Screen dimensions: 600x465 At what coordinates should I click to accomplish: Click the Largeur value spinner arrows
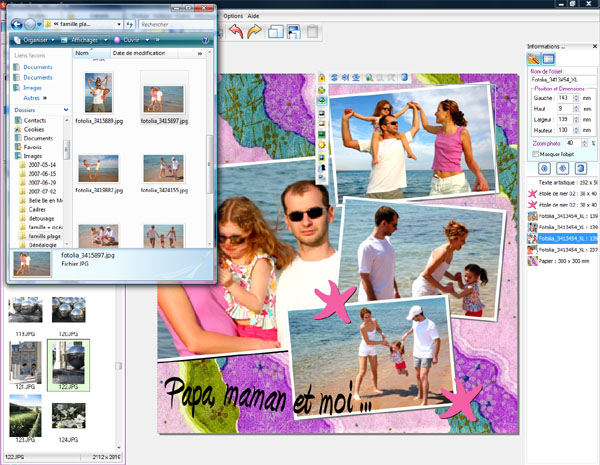pos(576,119)
